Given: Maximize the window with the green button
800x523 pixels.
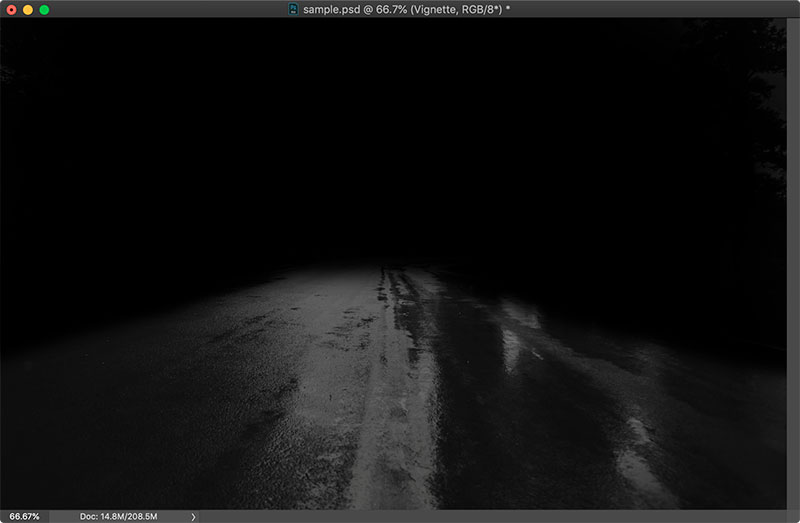Looking at the screenshot, I should (44, 10).
